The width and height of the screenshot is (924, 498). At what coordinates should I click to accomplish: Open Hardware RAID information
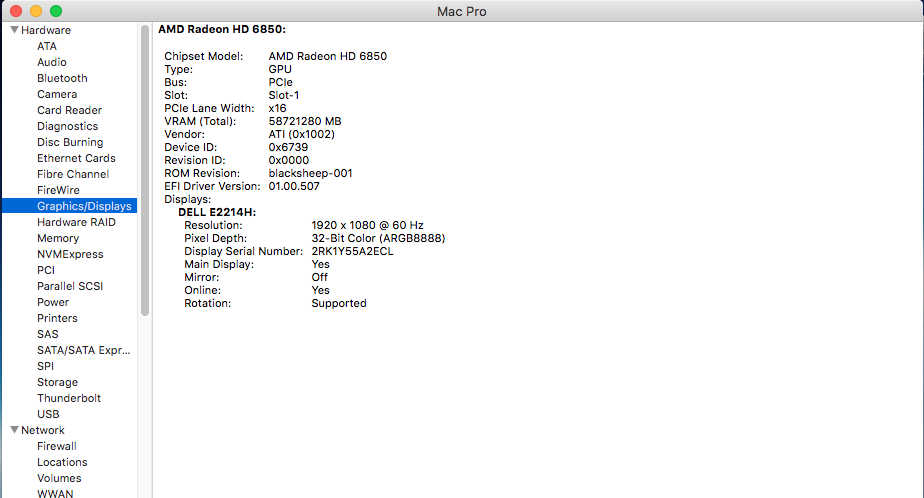(x=77, y=222)
